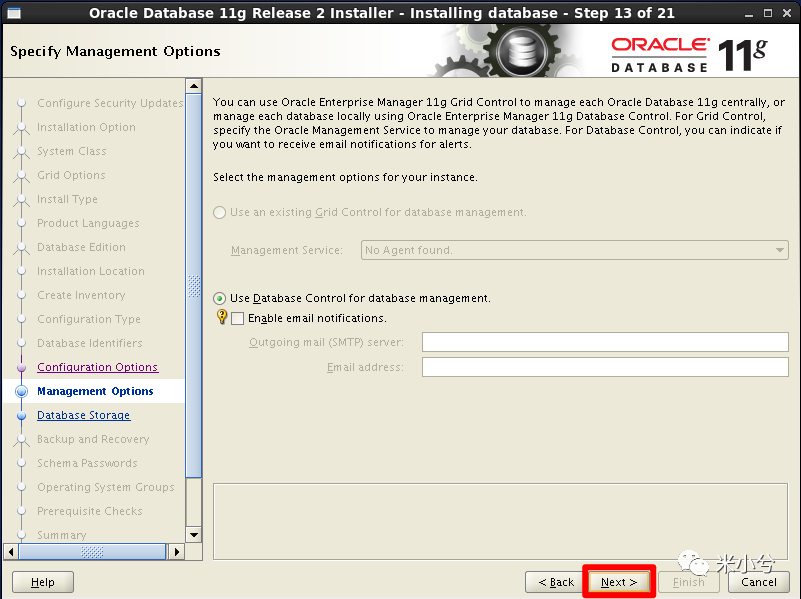Image resolution: width=801 pixels, height=599 pixels.
Task: Click the Database Edition step node icon
Action: pyautogui.click(x=21, y=248)
